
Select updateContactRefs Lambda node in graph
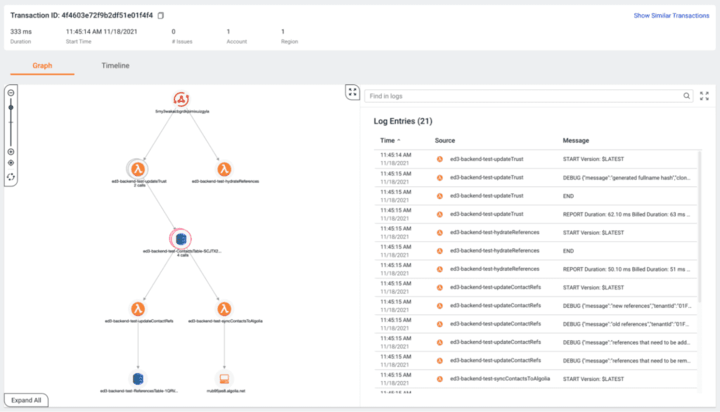tap(138, 309)
